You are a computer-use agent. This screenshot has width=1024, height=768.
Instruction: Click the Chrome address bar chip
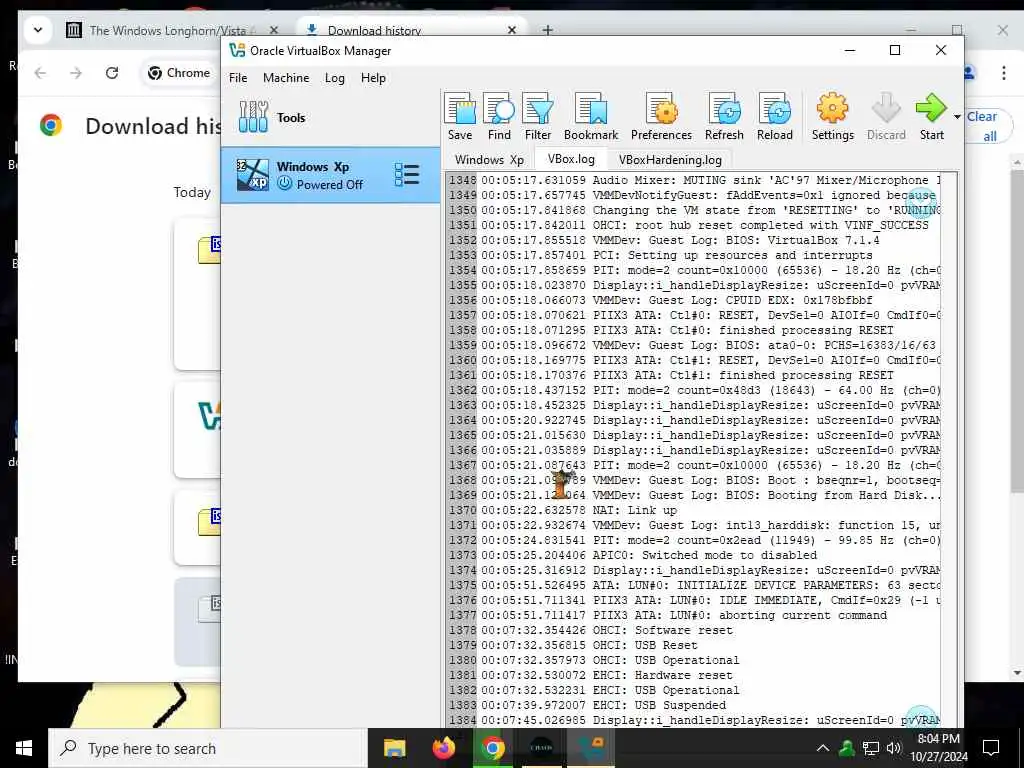[x=180, y=72]
